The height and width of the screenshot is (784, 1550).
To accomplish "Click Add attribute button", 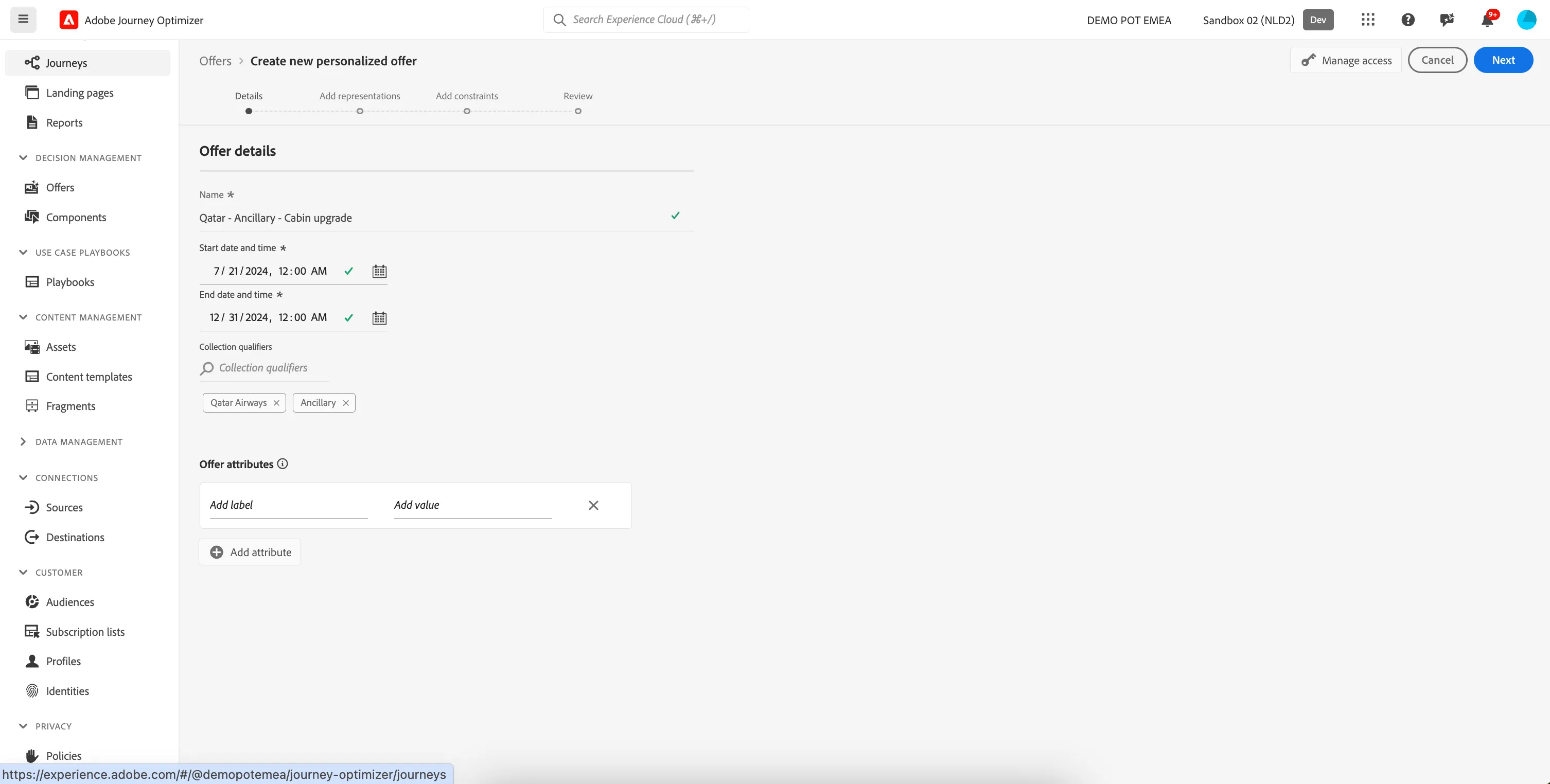I will (250, 553).
